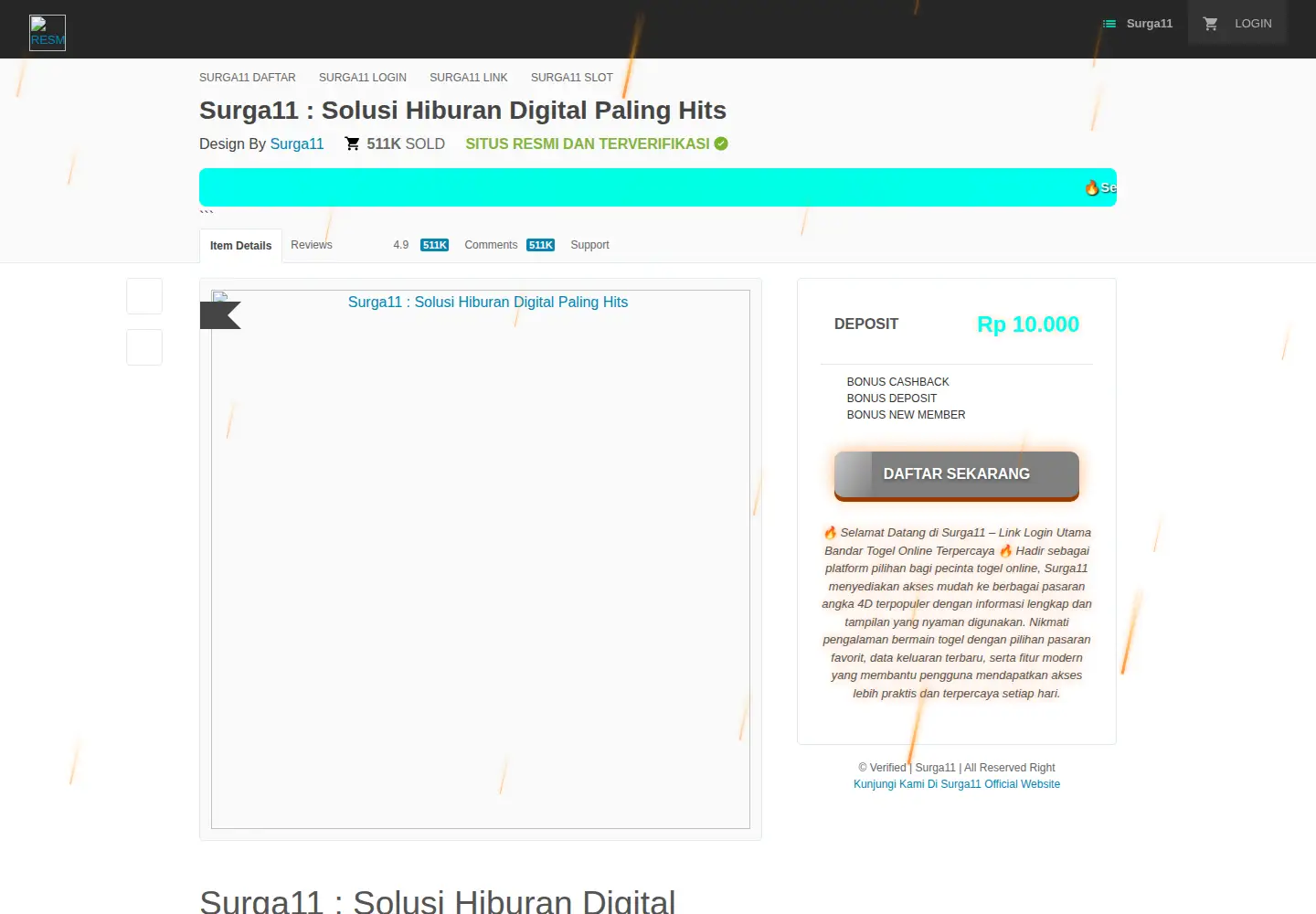Screen dimensions: 1316x914
Task: Click the BONUS NEW MEMBER text
Action: (x=906, y=415)
